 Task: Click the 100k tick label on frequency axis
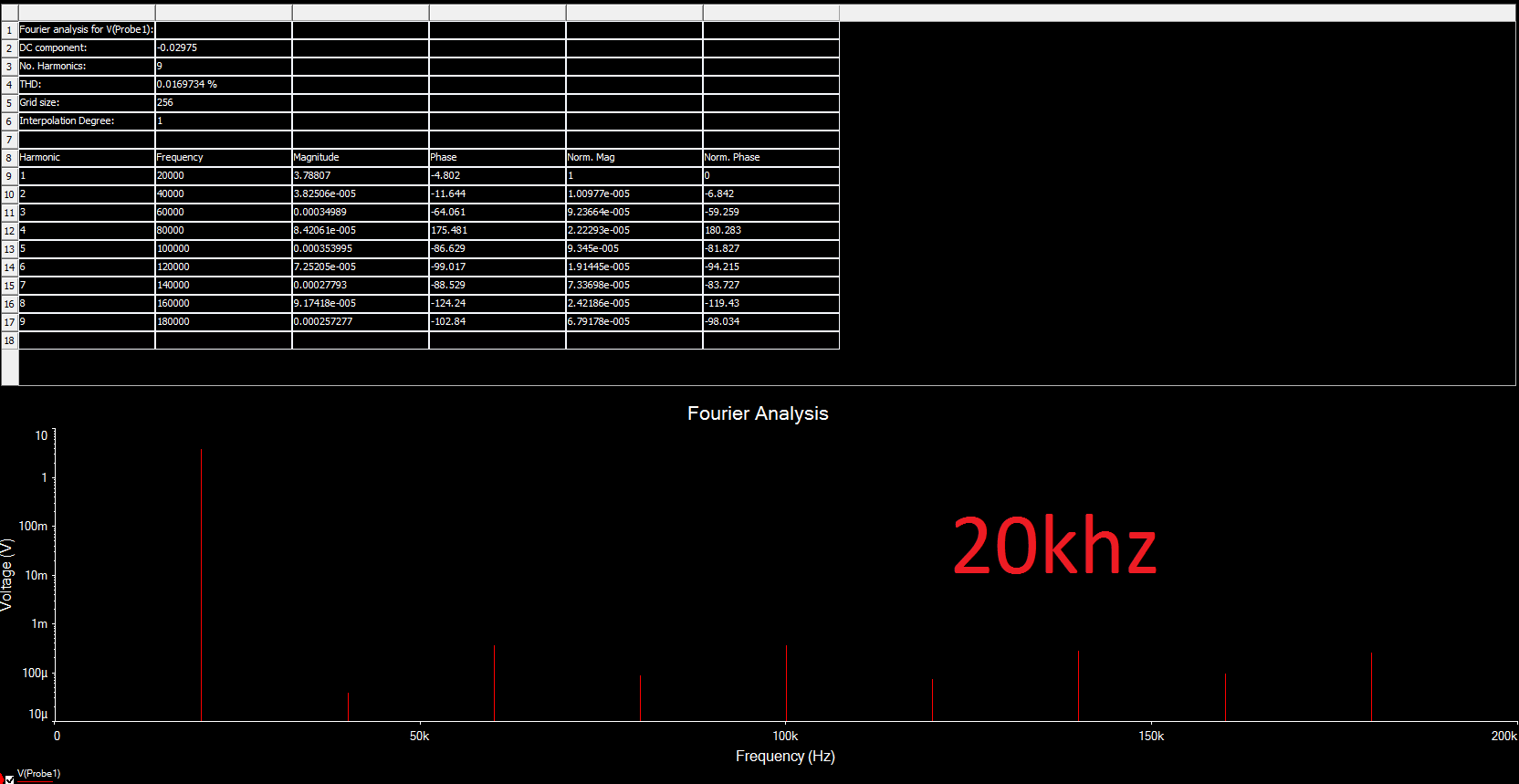[785, 736]
